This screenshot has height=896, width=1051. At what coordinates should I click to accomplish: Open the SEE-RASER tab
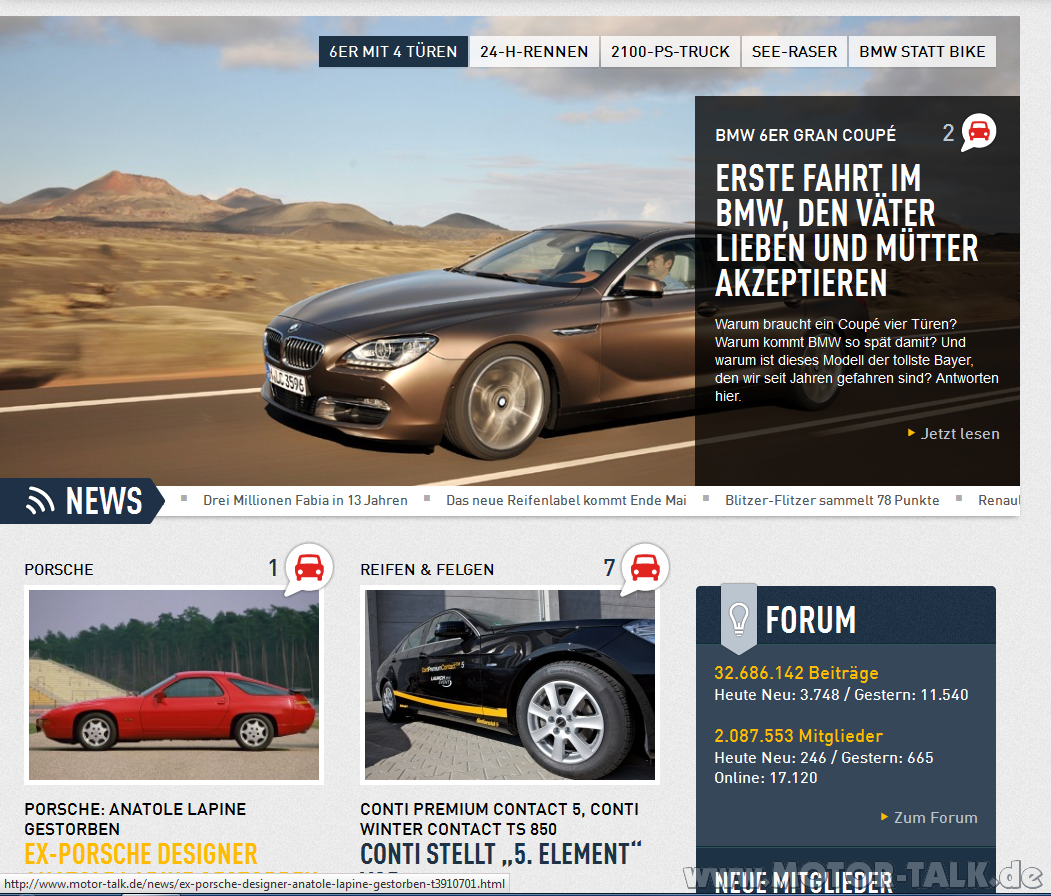click(794, 51)
